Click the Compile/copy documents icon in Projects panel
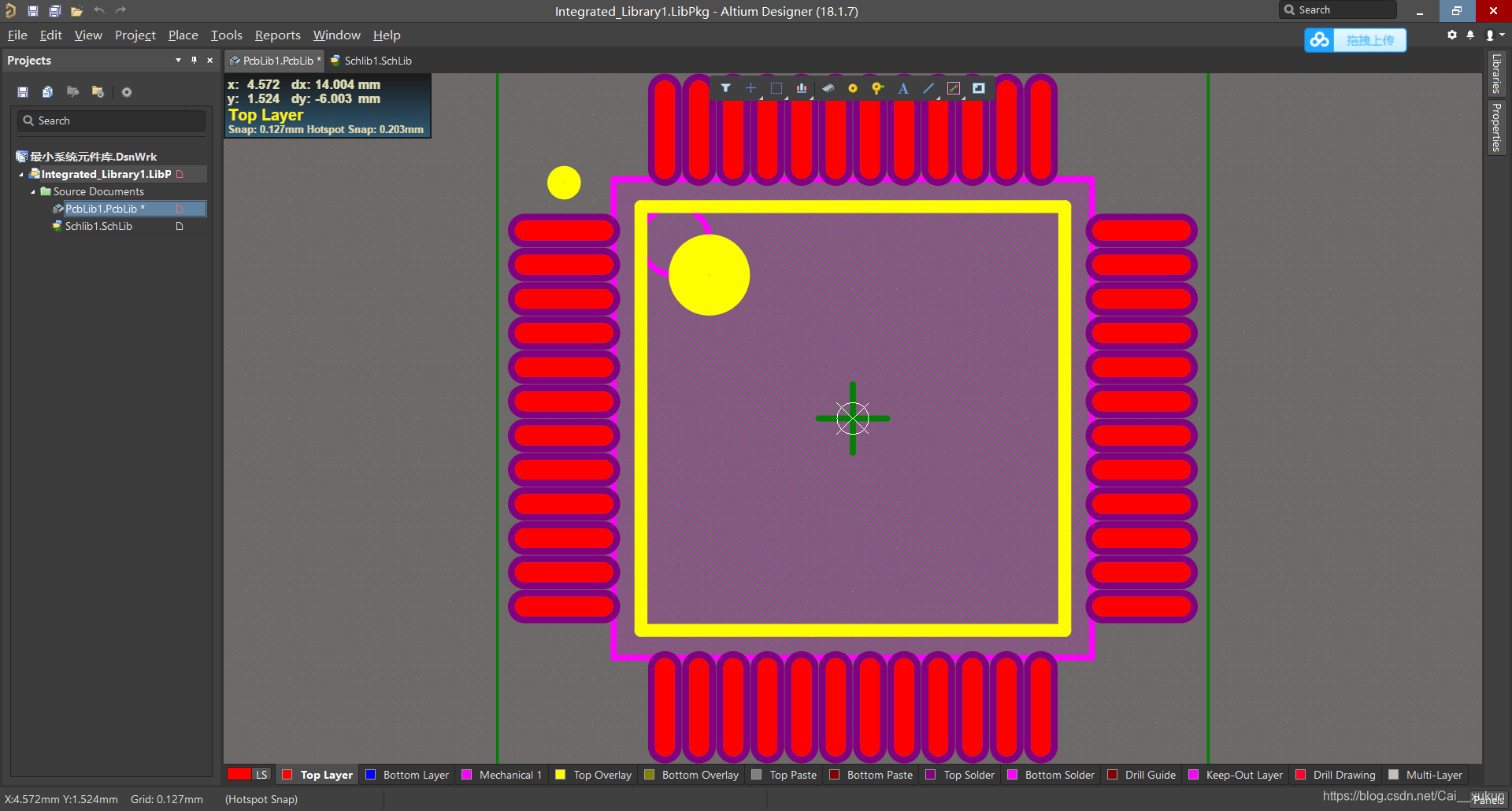Screen dimensions: 1512x811 [47, 92]
